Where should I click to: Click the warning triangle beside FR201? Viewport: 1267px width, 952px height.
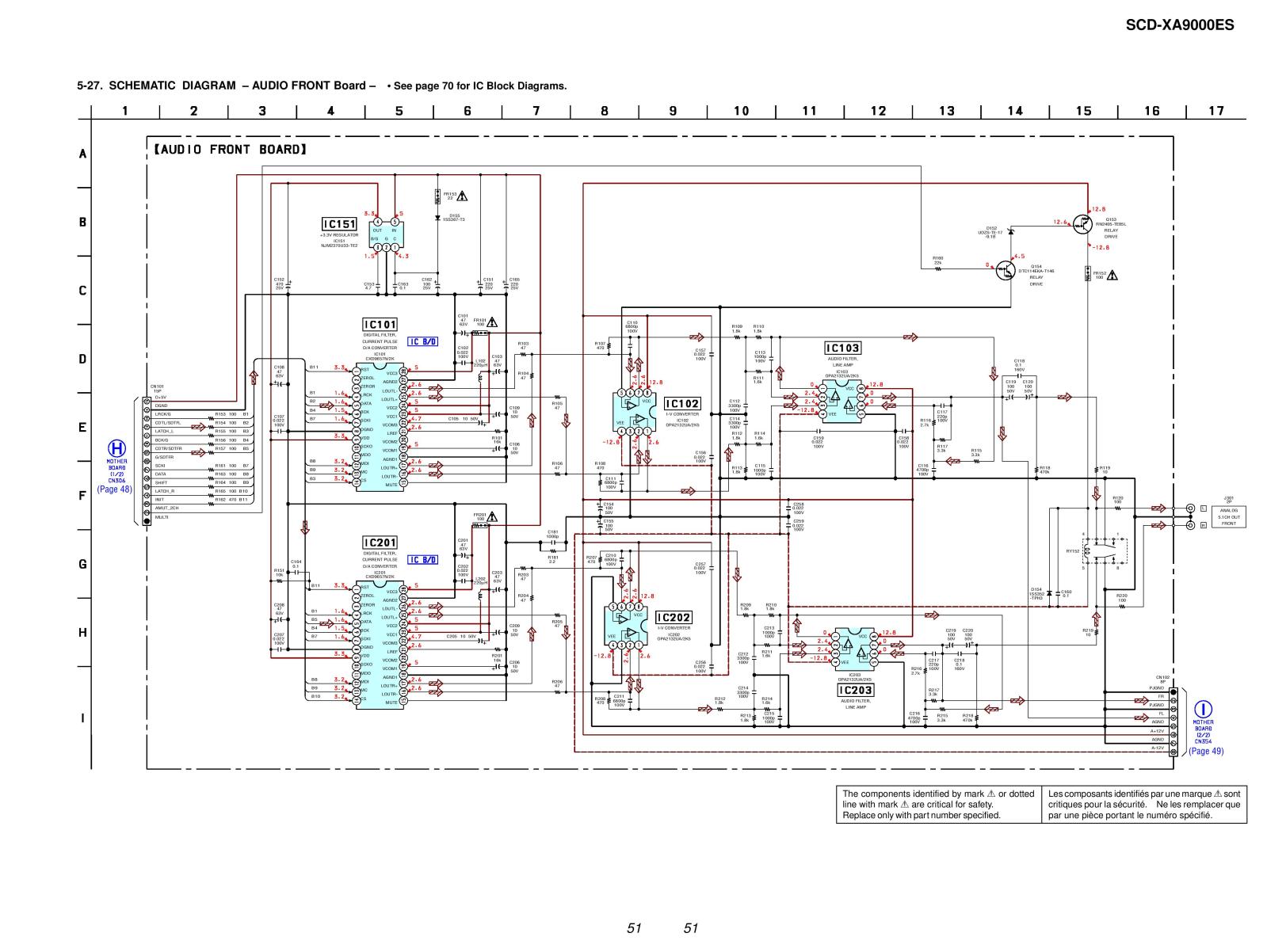point(491,516)
